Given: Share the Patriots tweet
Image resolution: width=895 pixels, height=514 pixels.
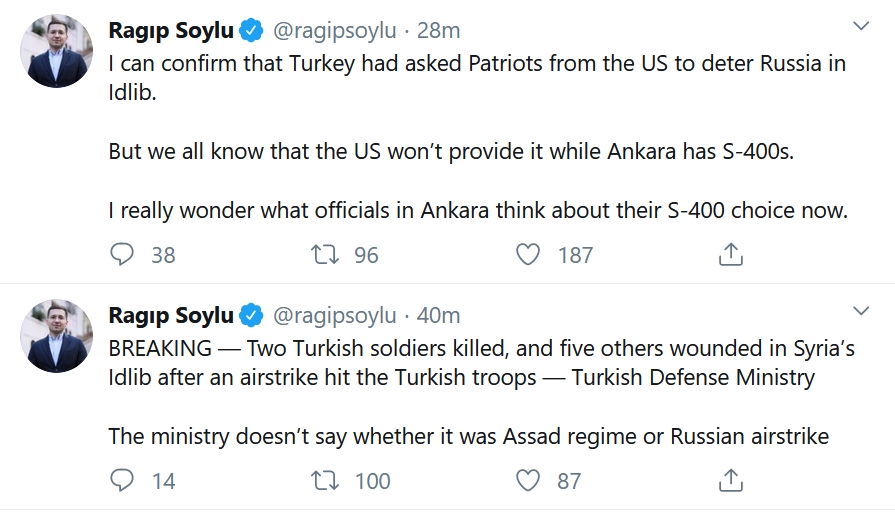Looking at the screenshot, I should pos(731,255).
